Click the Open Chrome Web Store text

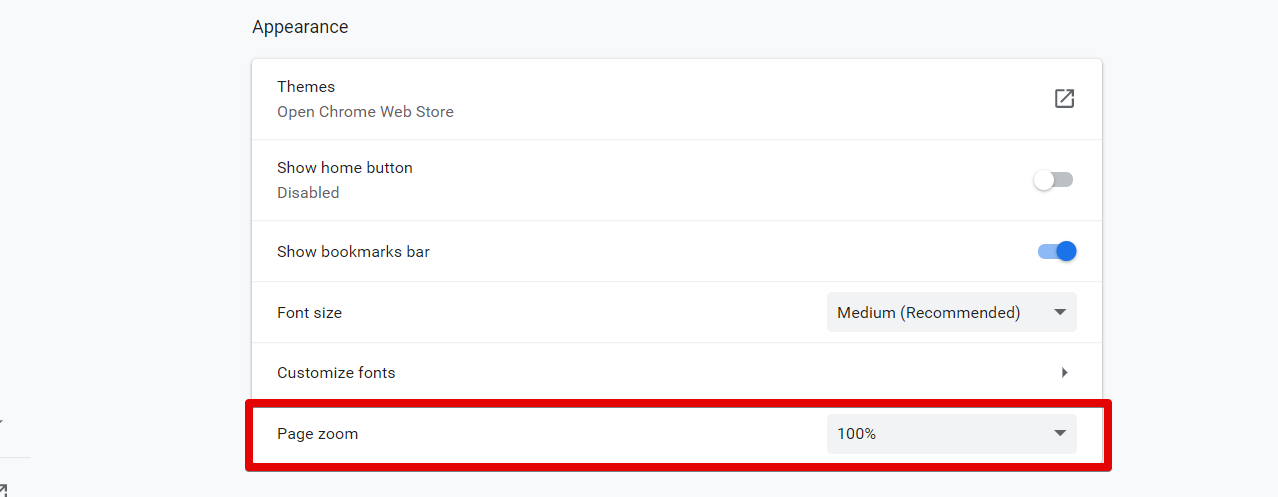365,112
